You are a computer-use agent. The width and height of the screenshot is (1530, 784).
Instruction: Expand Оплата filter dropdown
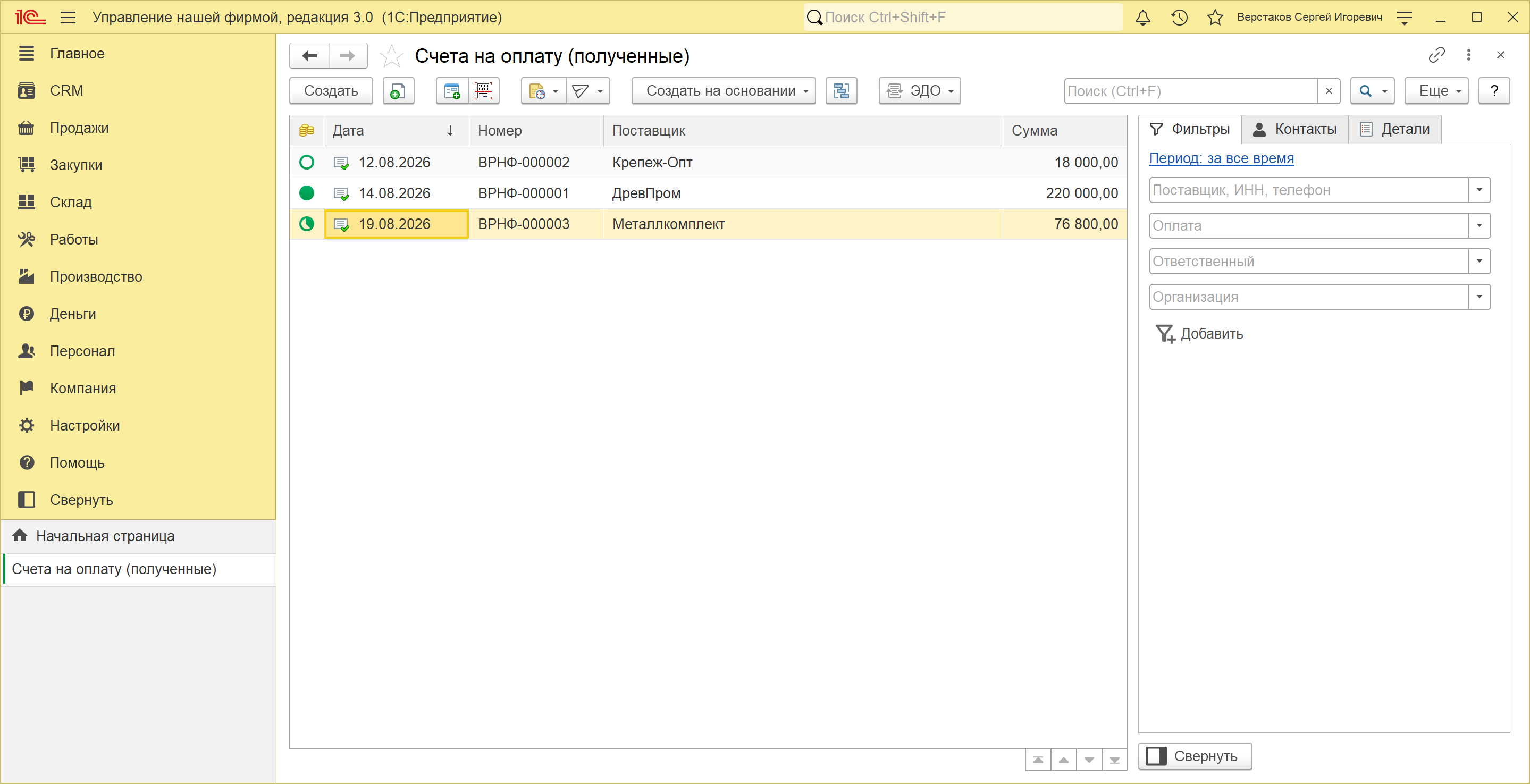[x=1479, y=226]
